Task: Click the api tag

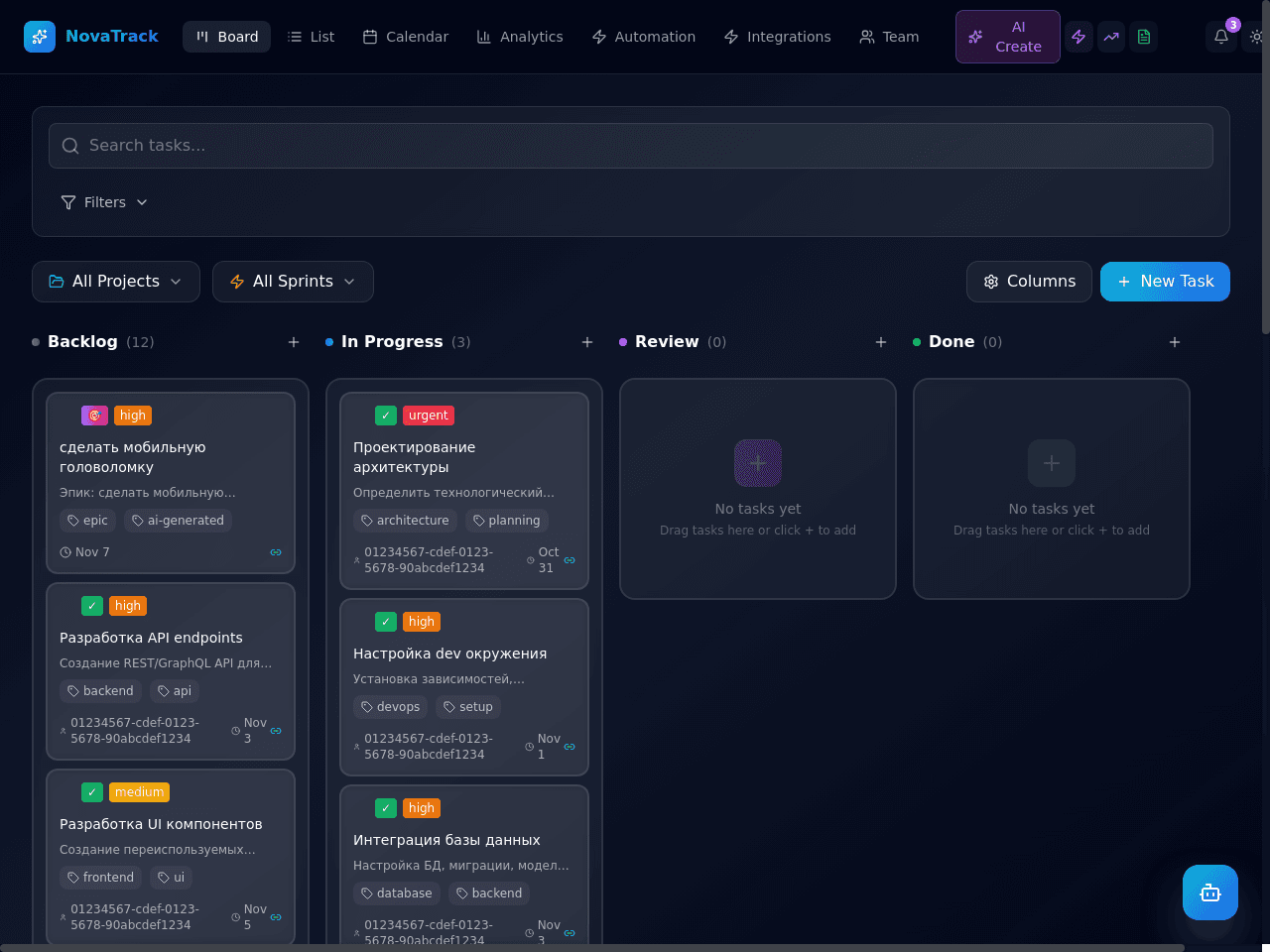Action: click(175, 691)
